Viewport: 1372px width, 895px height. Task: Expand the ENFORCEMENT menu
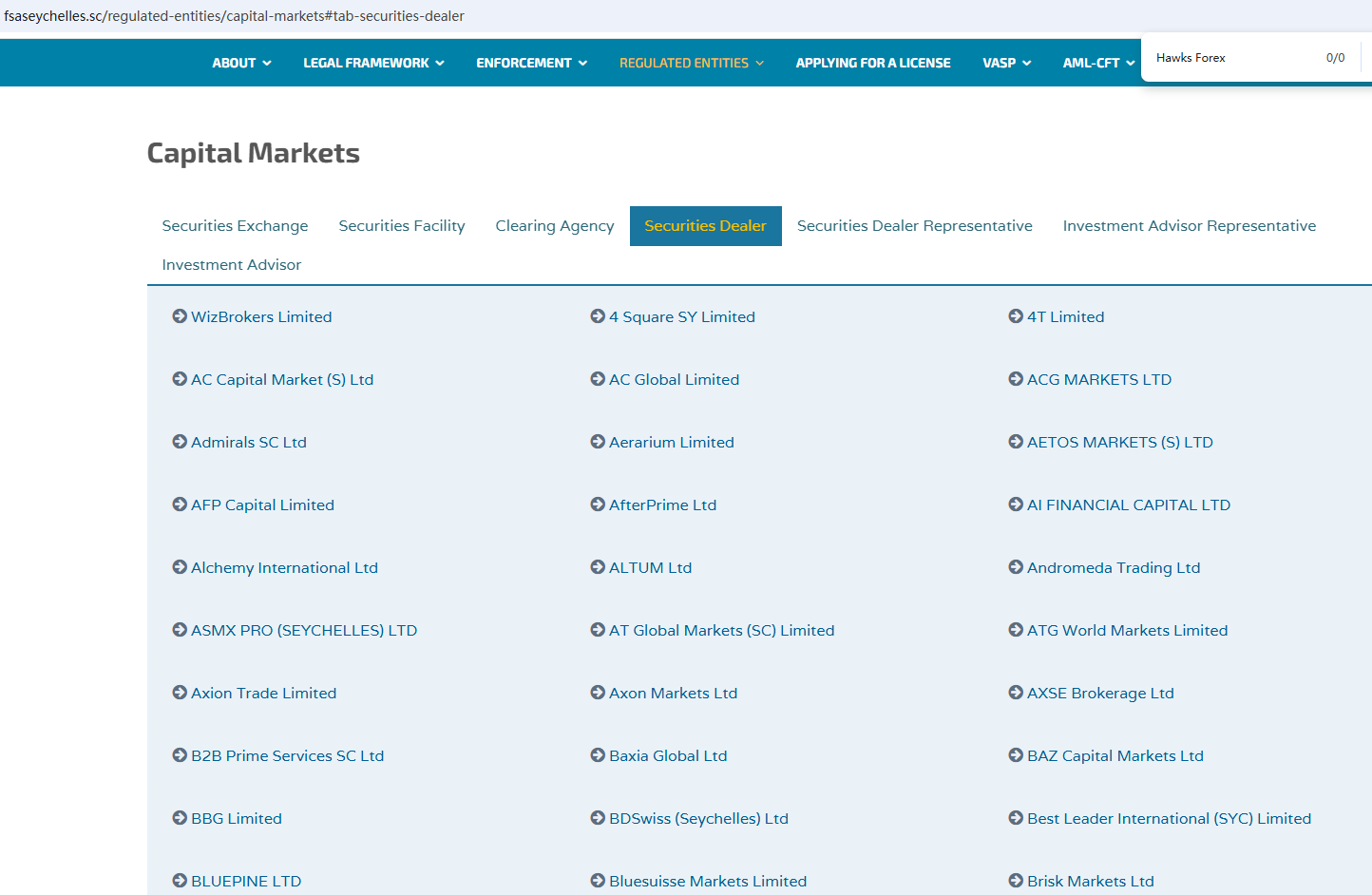(x=531, y=63)
